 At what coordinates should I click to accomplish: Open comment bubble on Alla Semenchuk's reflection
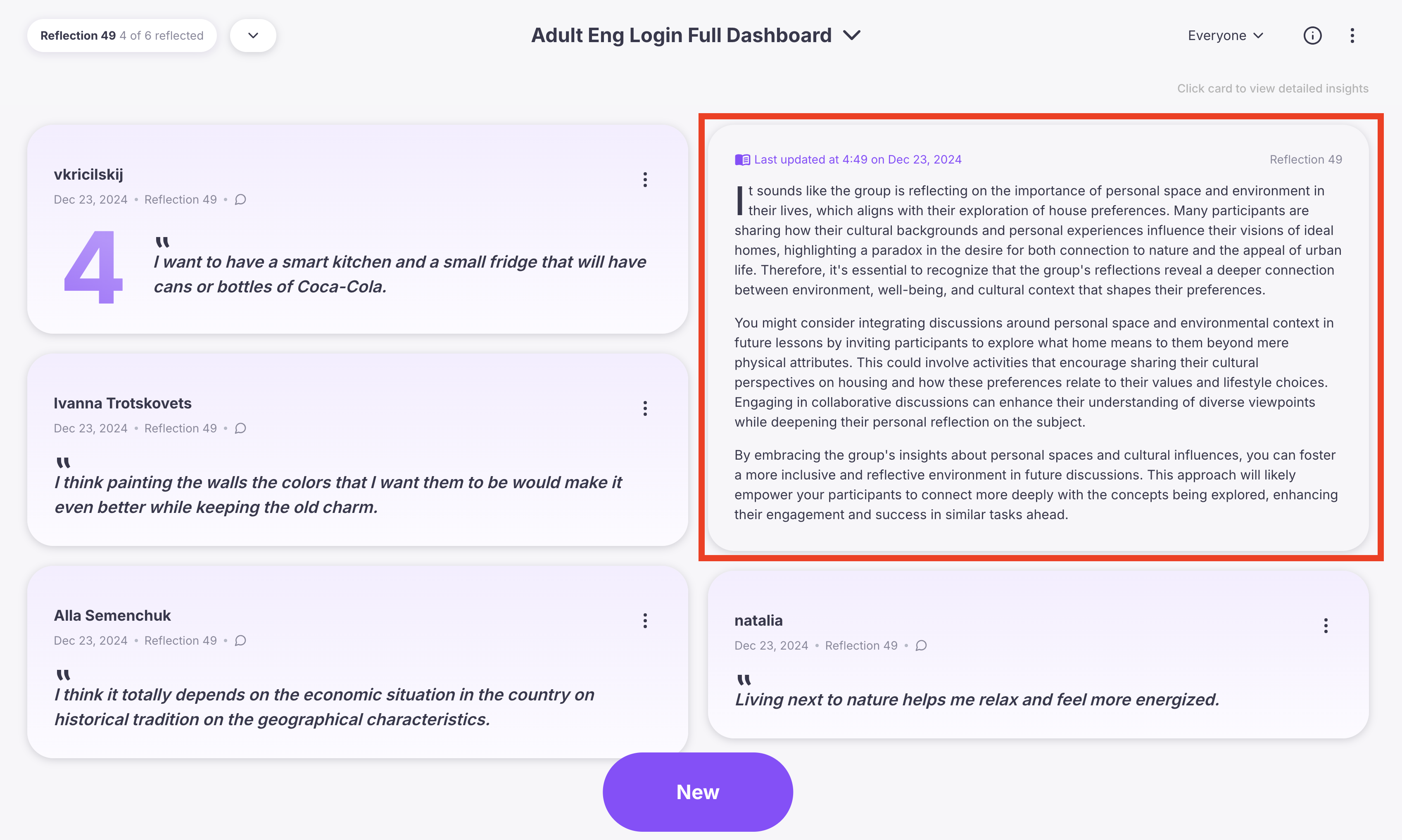point(240,641)
